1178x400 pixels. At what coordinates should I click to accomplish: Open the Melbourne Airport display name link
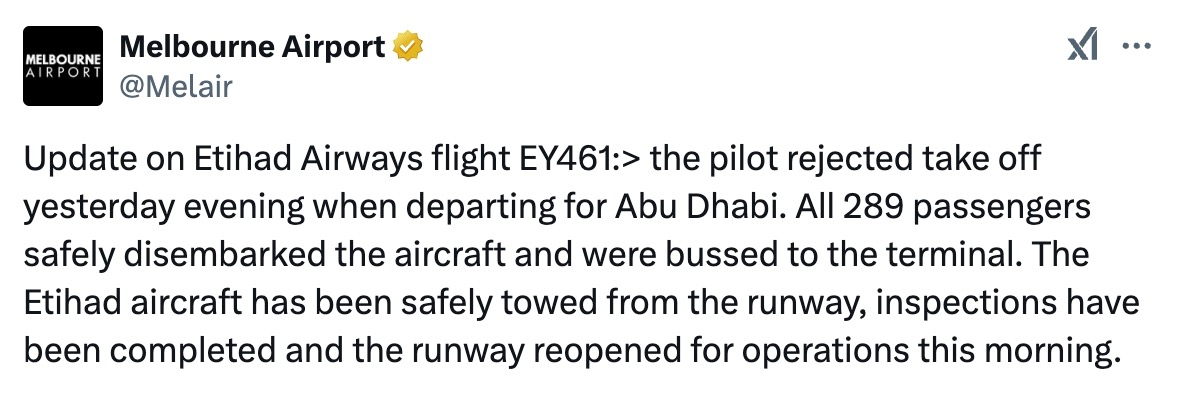coord(252,47)
